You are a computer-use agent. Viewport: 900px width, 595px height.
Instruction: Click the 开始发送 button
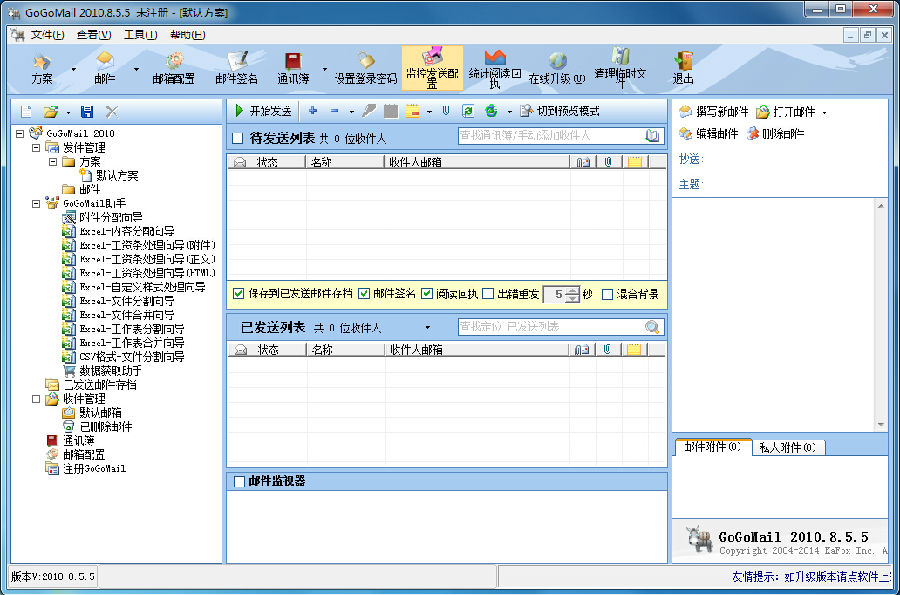pyautogui.click(x=262, y=111)
